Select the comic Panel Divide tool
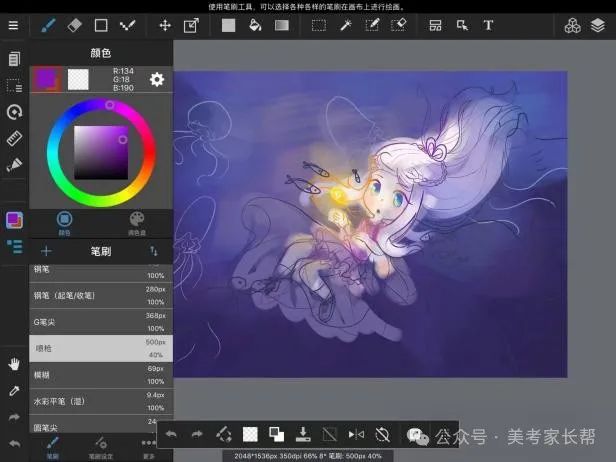 click(435, 26)
